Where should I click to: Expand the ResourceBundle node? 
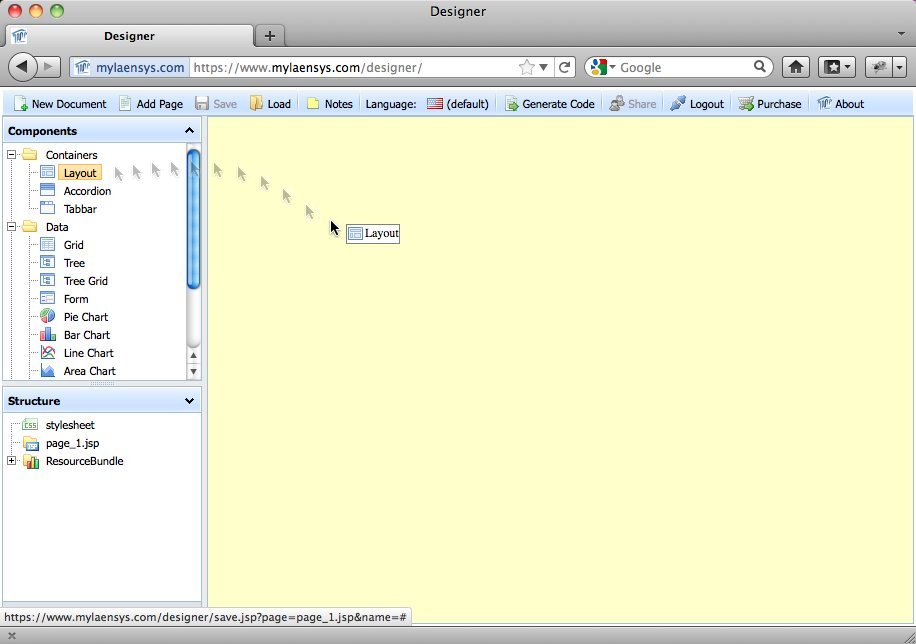tap(11, 461)
